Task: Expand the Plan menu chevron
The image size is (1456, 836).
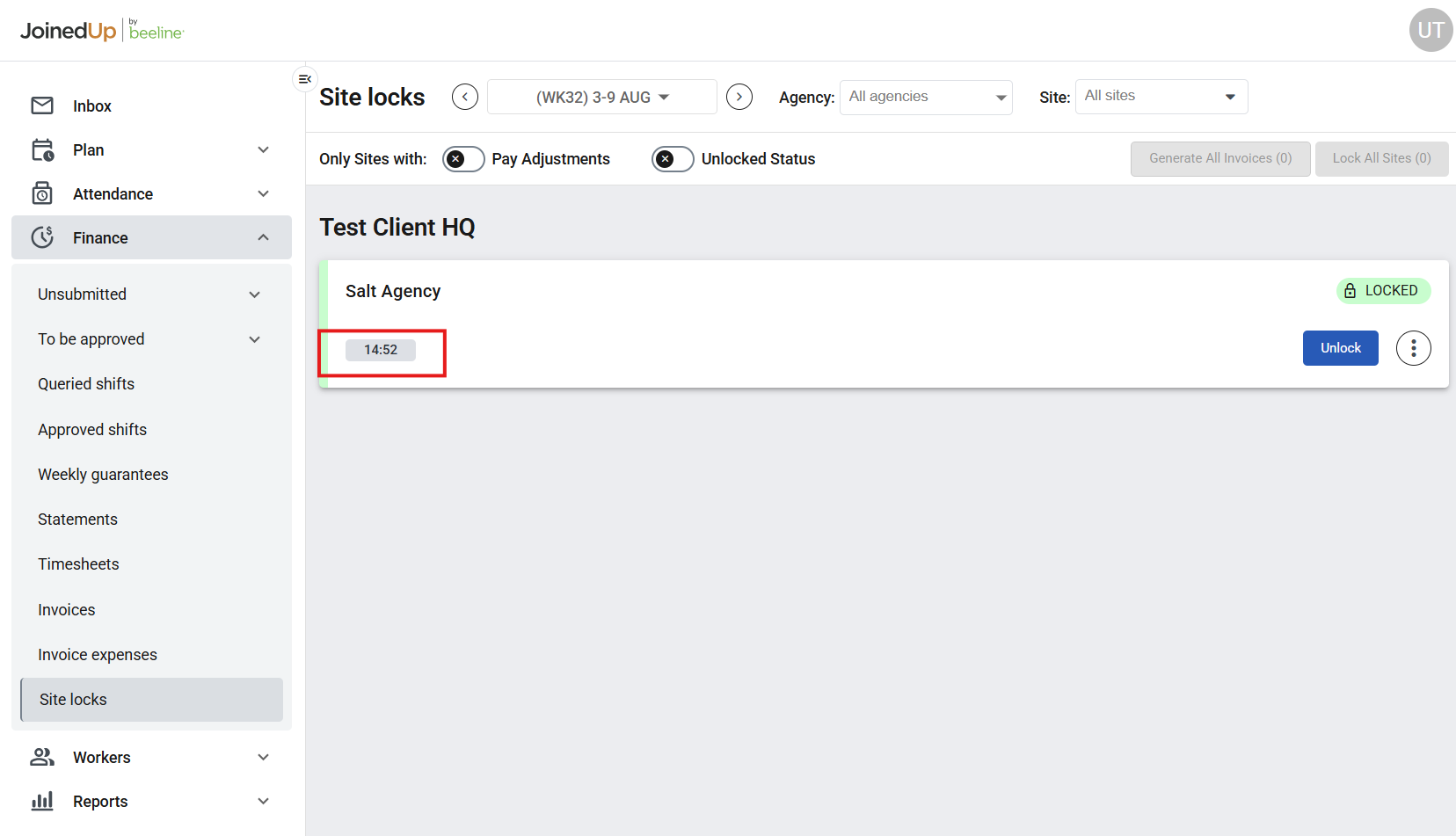Action: [x=263, y=150]
